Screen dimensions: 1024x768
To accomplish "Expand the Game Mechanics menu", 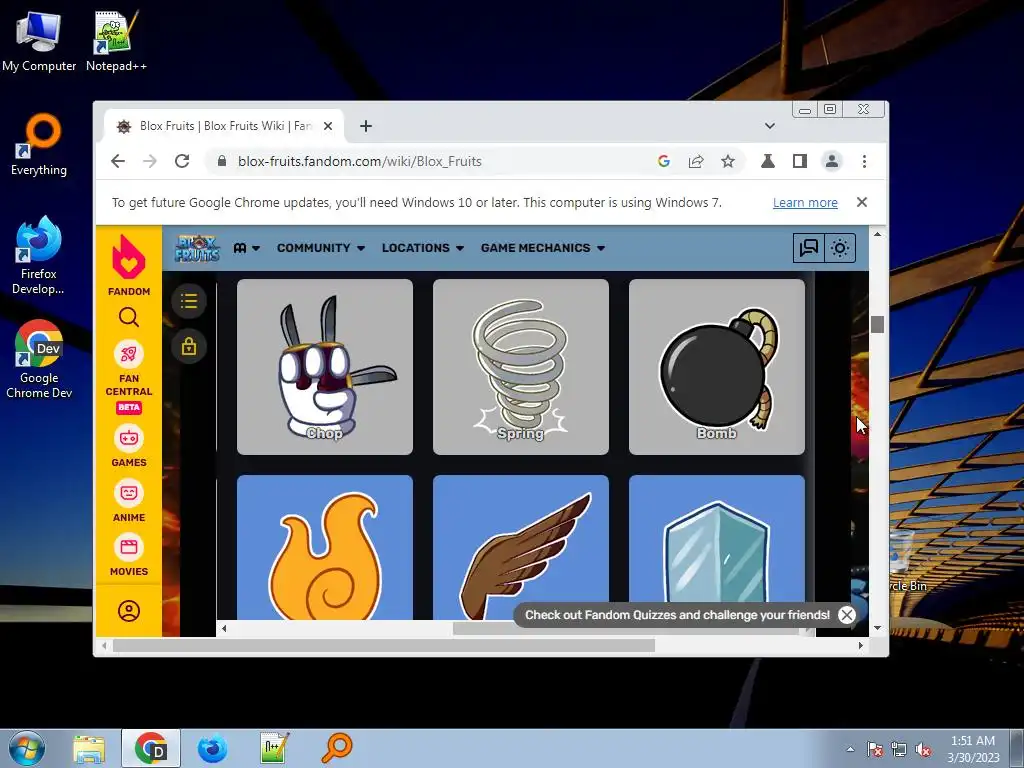I will (x=543, y=248).
